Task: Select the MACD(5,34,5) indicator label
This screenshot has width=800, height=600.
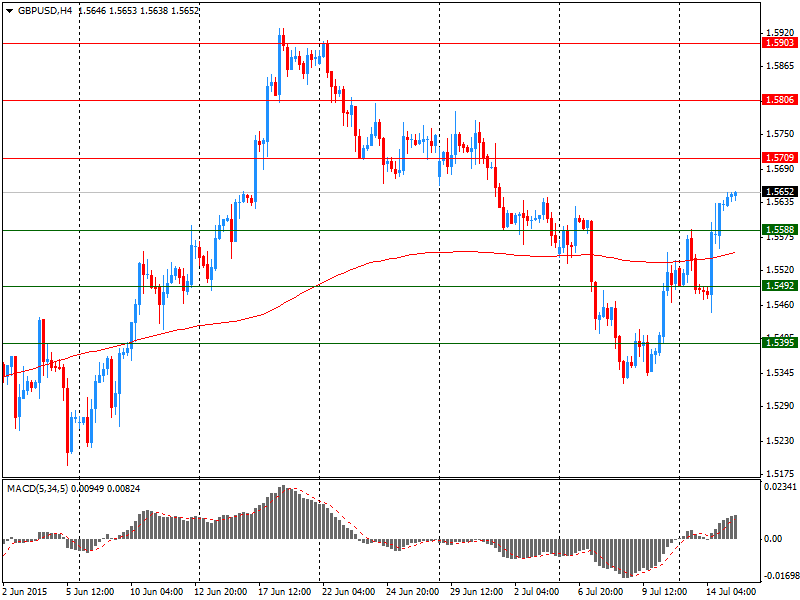Action: (38, 489)
